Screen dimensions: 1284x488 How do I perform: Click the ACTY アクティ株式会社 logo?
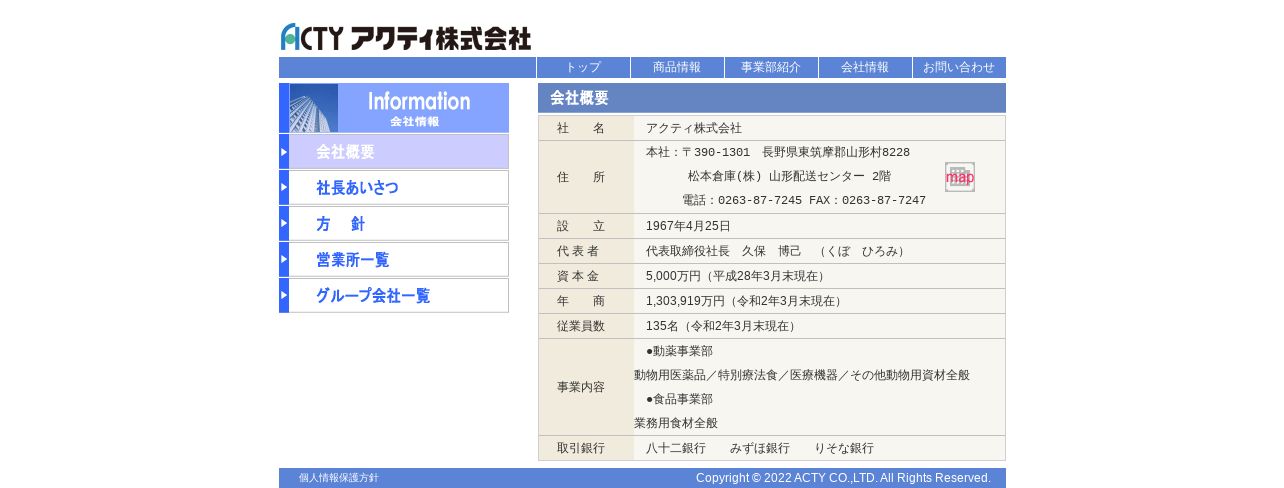406,37
